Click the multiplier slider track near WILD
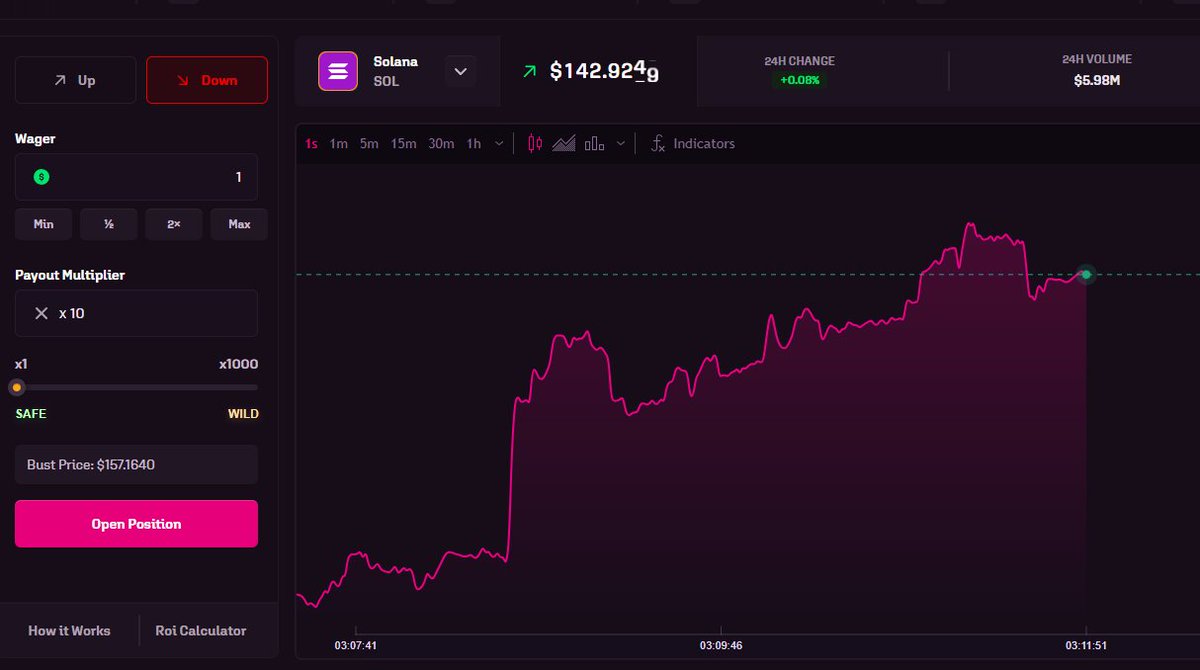 tap(245, 387)
